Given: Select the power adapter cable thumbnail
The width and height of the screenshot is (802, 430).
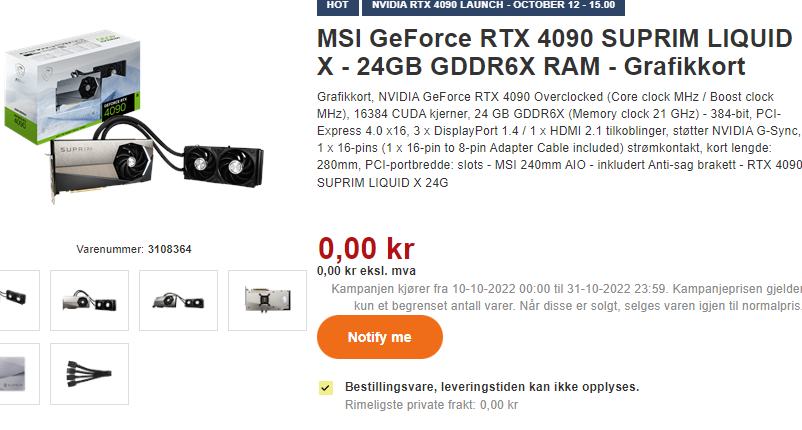Looking at the screenshot, I should tap(90, 374).
